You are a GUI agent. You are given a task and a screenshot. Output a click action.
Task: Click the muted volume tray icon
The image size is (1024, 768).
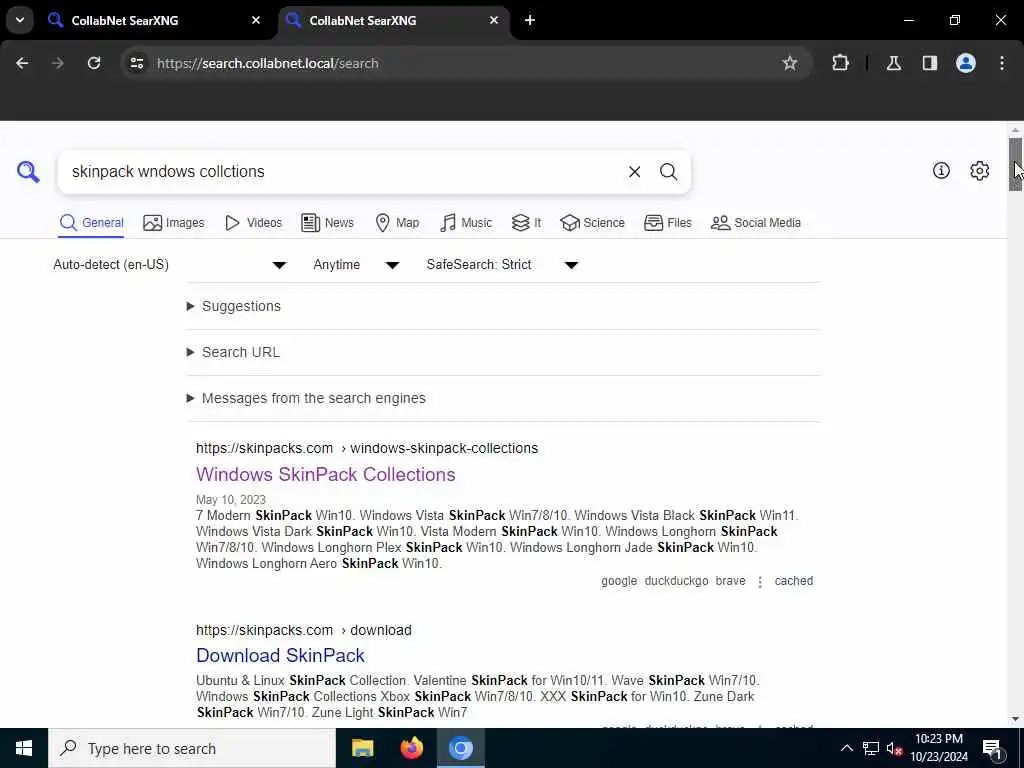point(894,748)
